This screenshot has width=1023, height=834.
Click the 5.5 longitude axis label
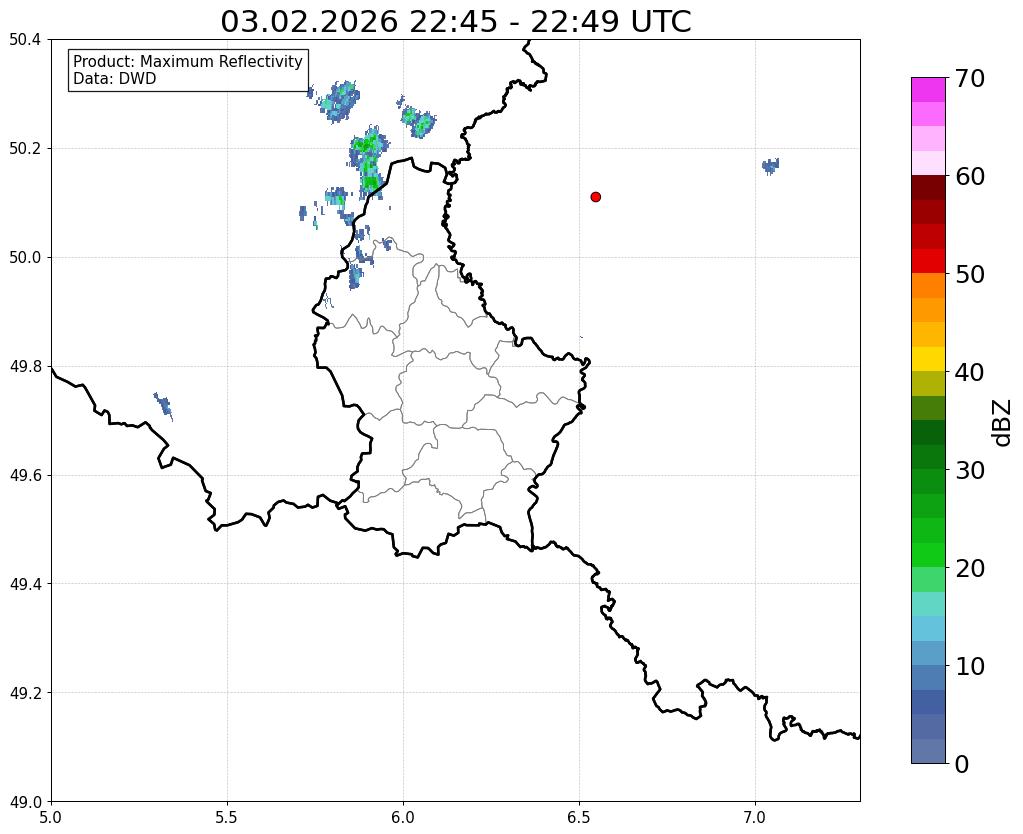(227, 817)
